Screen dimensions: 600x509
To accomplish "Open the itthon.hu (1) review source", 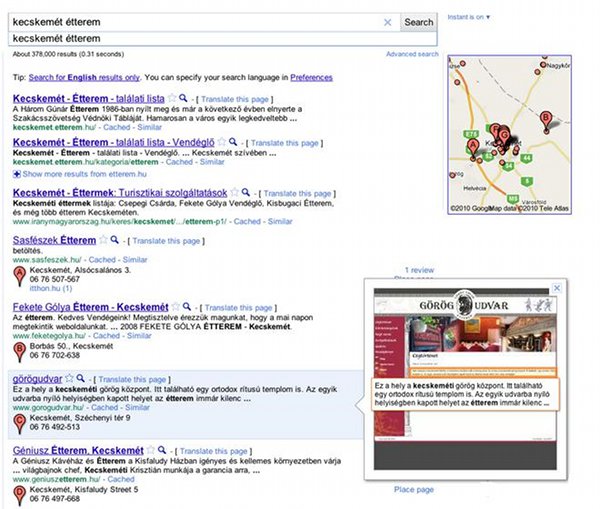I will click(x=51, y=288).
